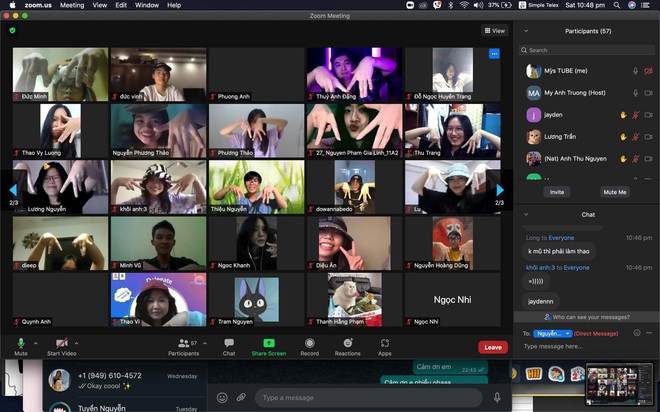Click the green Share Screen button
Screen dimensions: 660x412
269,347
